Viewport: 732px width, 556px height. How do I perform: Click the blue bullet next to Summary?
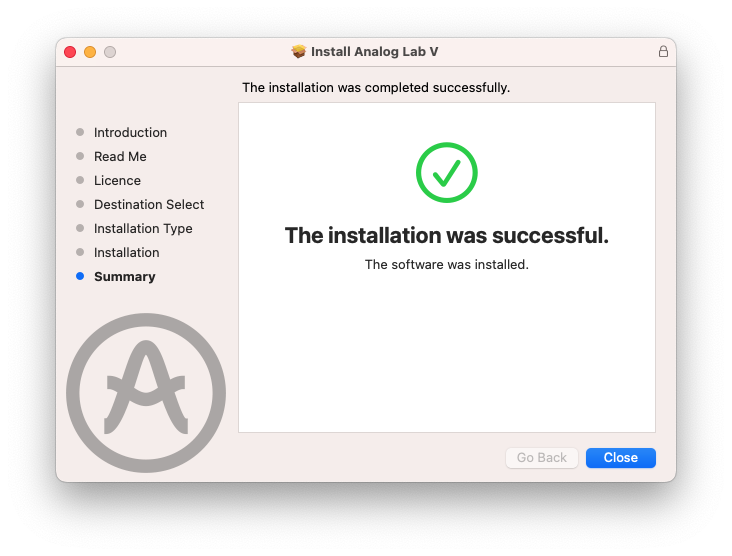point(80,277)
